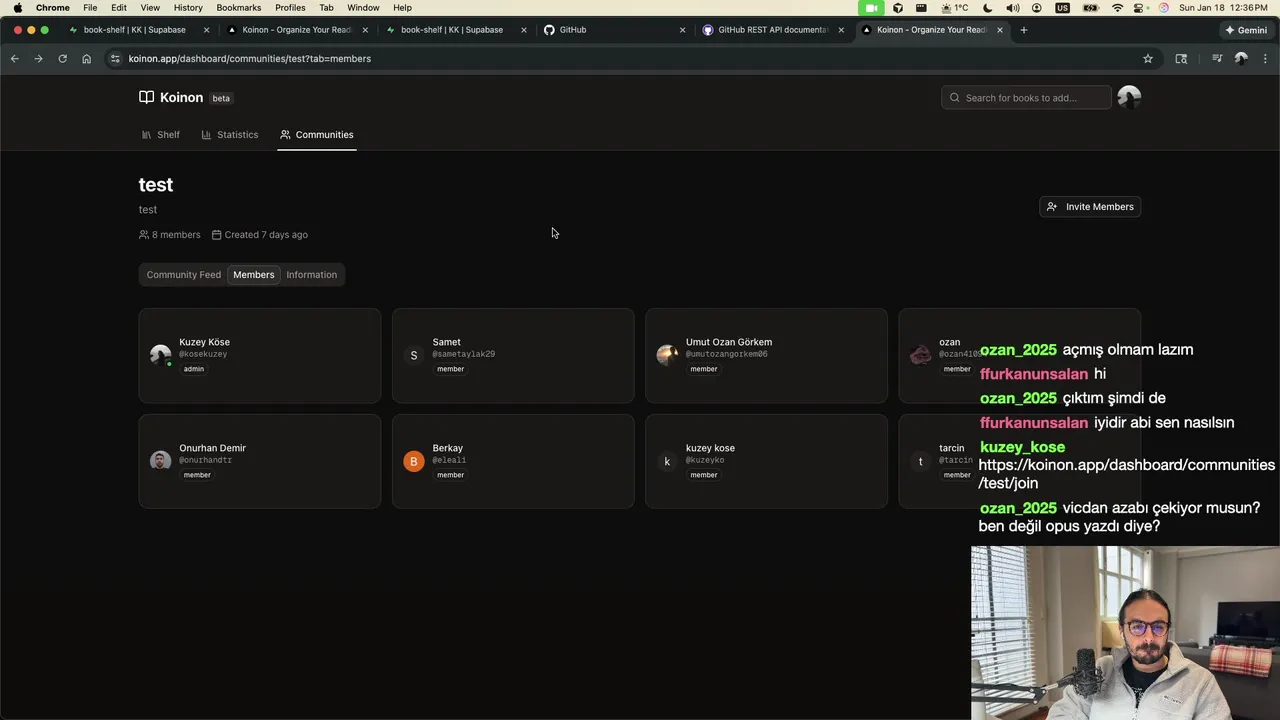Click tarcin's t avatar

(920, 461)
